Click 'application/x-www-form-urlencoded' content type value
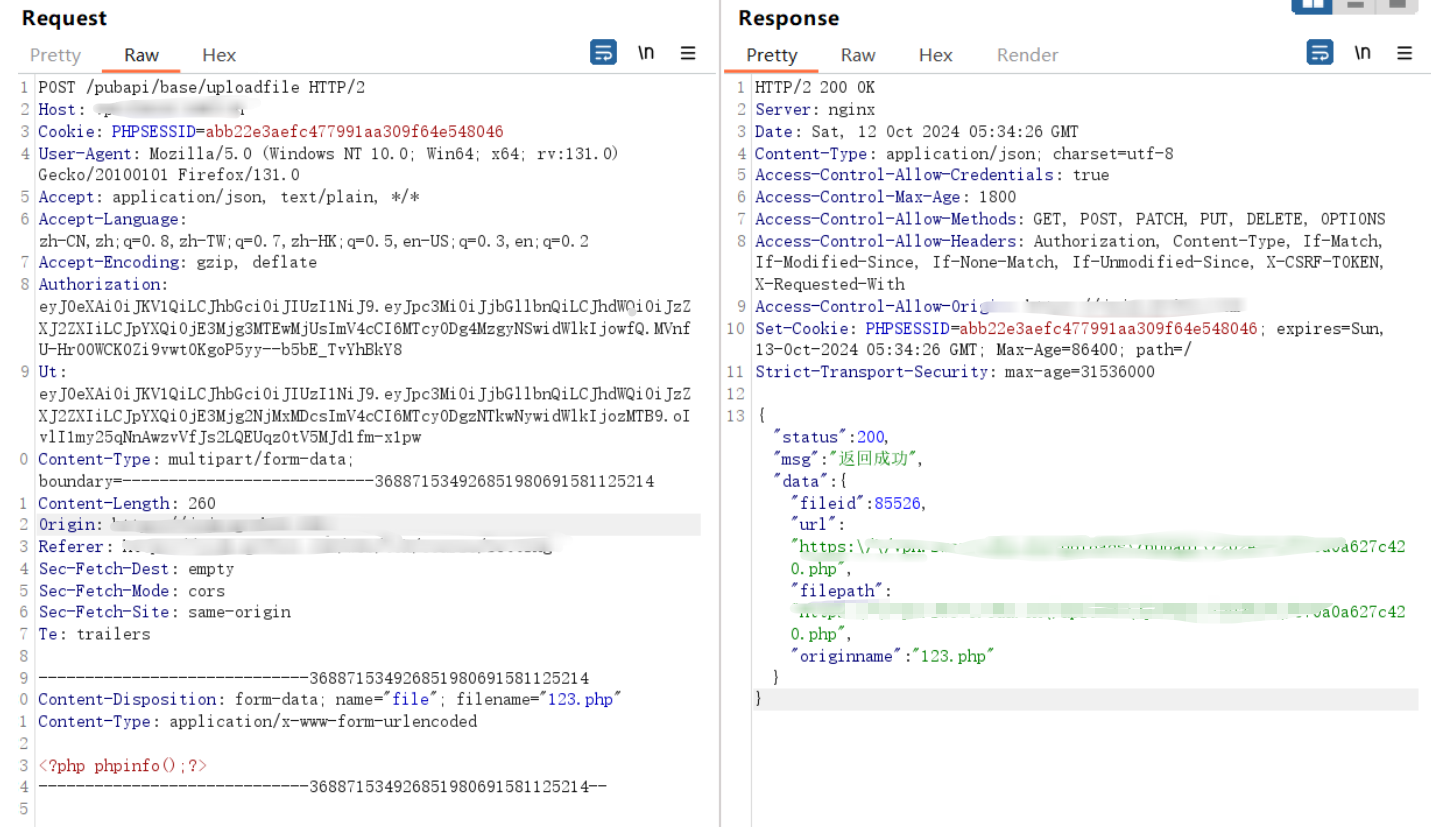 pyautogui.click(x=323, y=722)
